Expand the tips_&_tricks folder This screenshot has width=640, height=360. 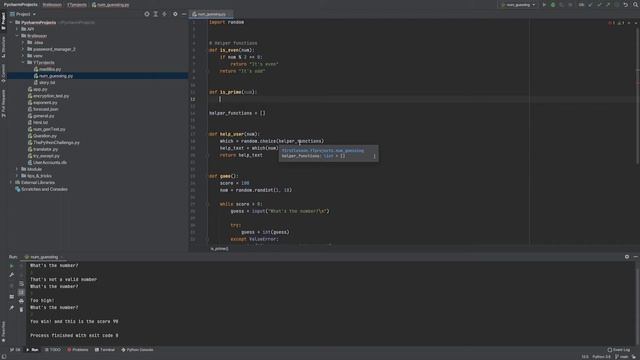click(17, 176)
